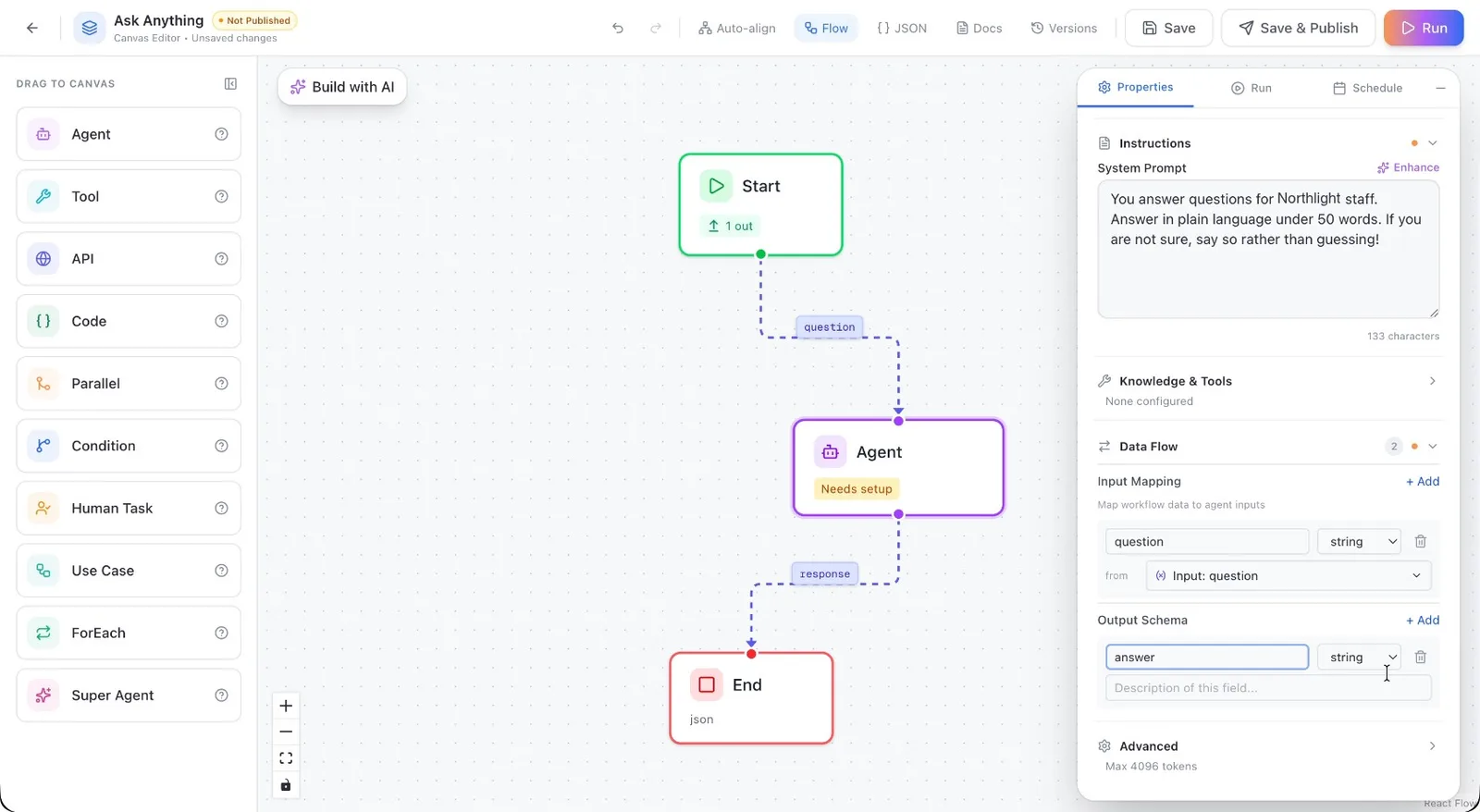Open help for the Condition component
This screenshot has width=1480, height=812.
[221, 446]
